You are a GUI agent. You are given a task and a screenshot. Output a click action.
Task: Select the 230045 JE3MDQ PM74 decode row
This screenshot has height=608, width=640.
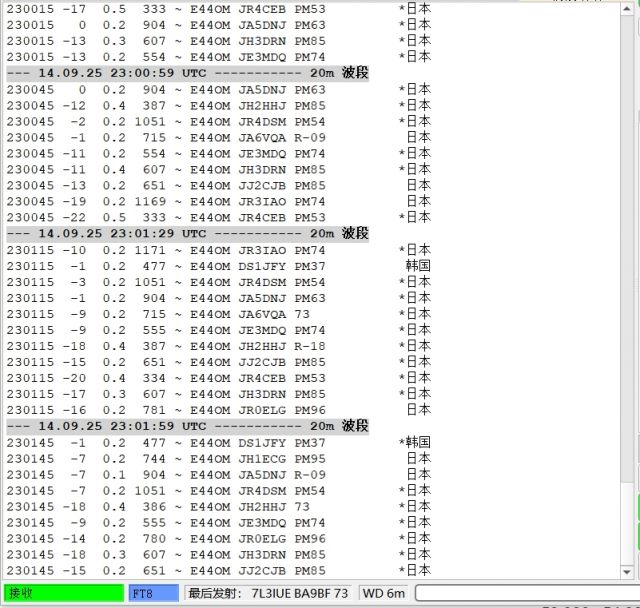(218, 153)
